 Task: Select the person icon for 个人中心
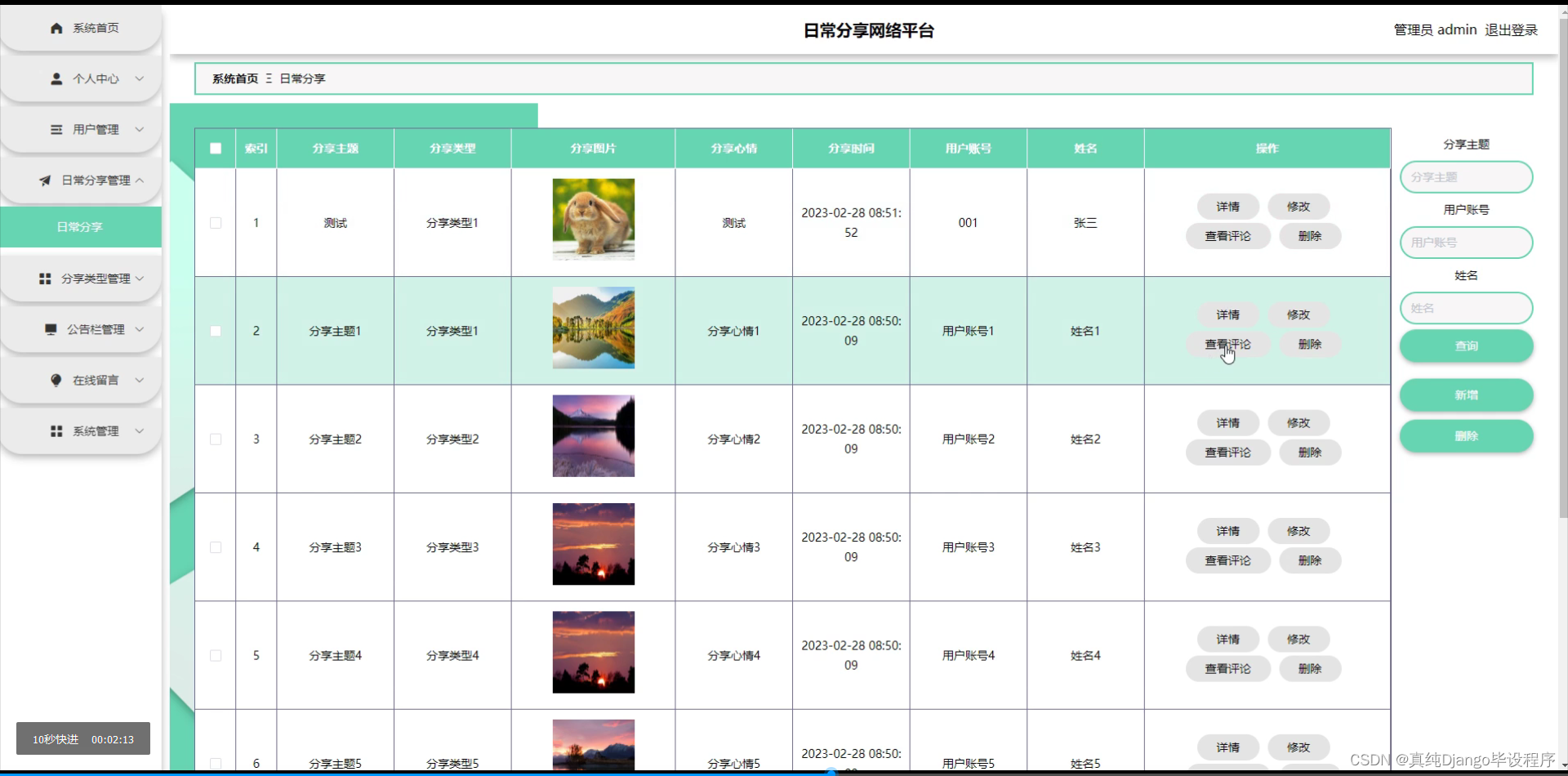pos(56,78)
